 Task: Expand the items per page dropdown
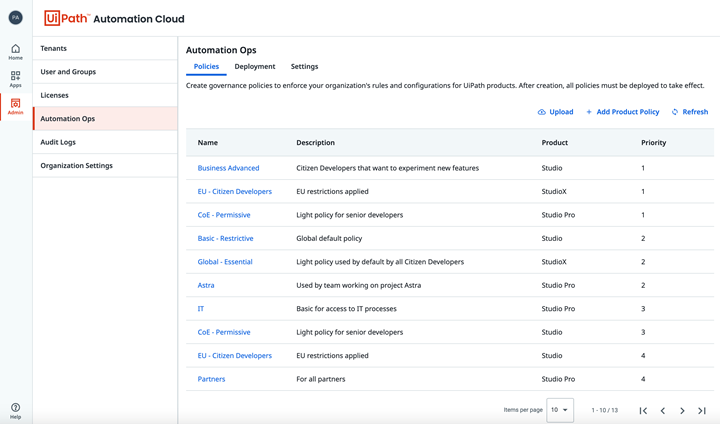click(x=560, y=410)
